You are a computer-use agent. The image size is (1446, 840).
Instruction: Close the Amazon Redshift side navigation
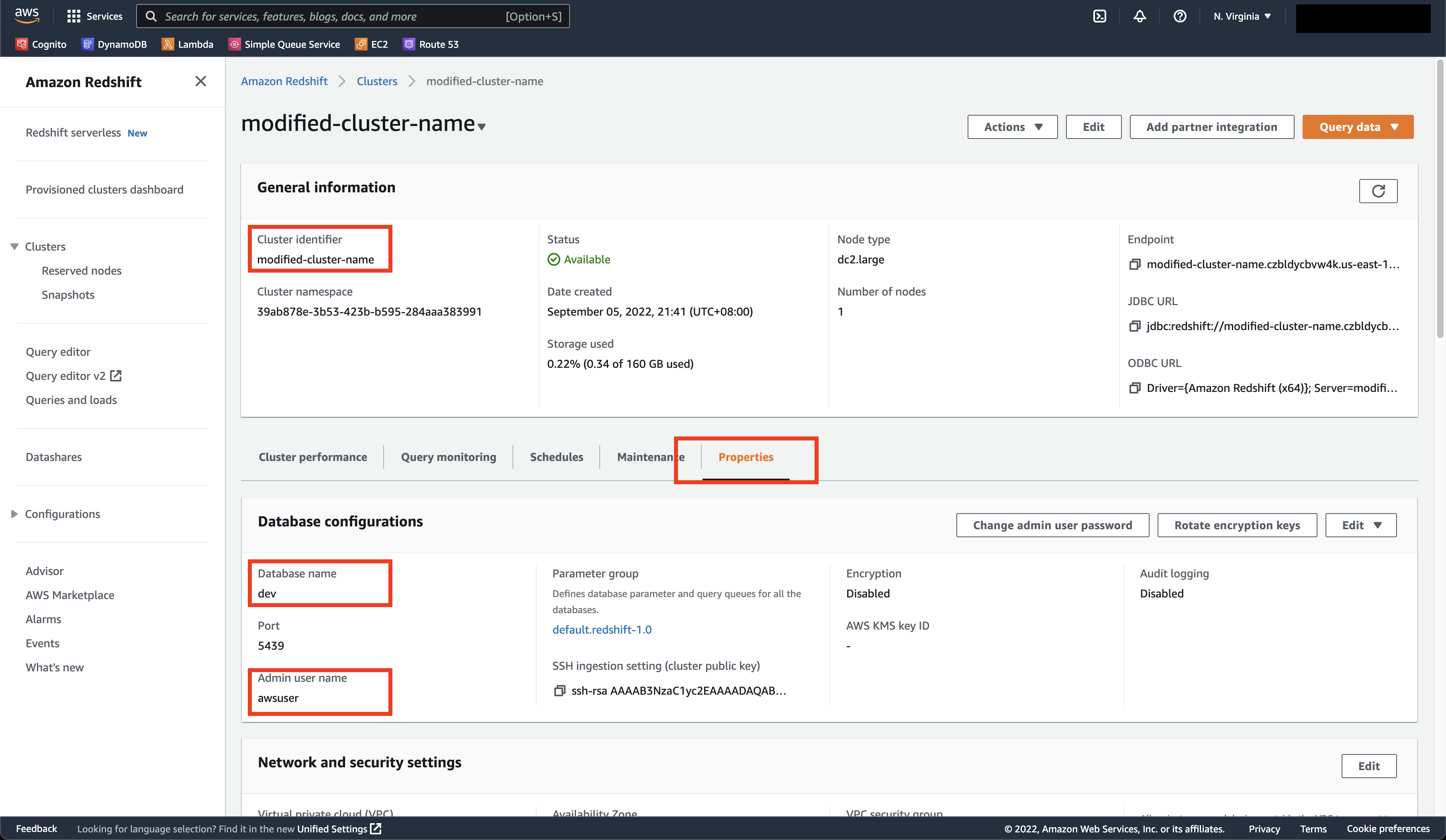200,82
